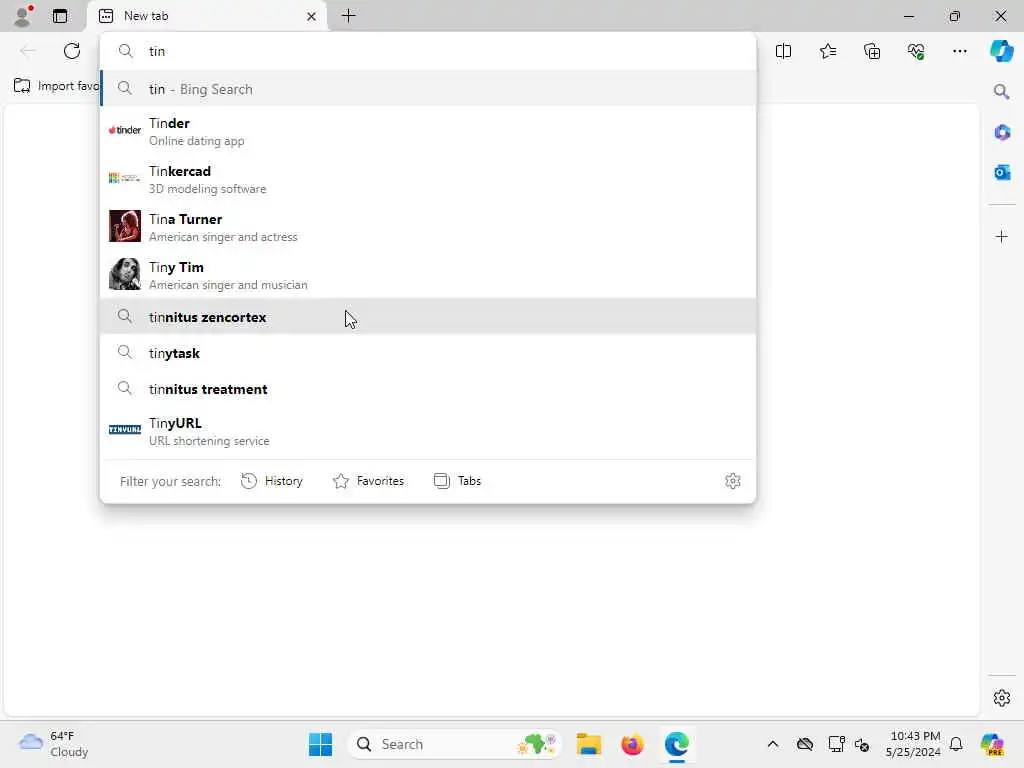The image size is (1024, 768).
Task: Click the Tiny Tim thumbnail photo
Action: (125, 274)
